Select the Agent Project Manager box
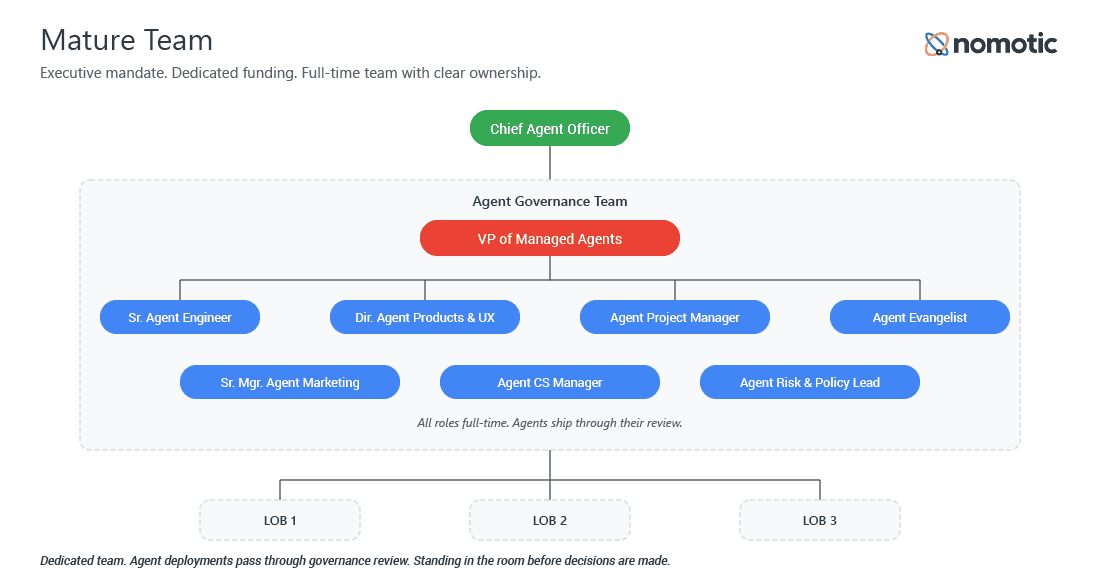Image resolution: width=1100 pixels, height=580 pixels. click(675, 318)
